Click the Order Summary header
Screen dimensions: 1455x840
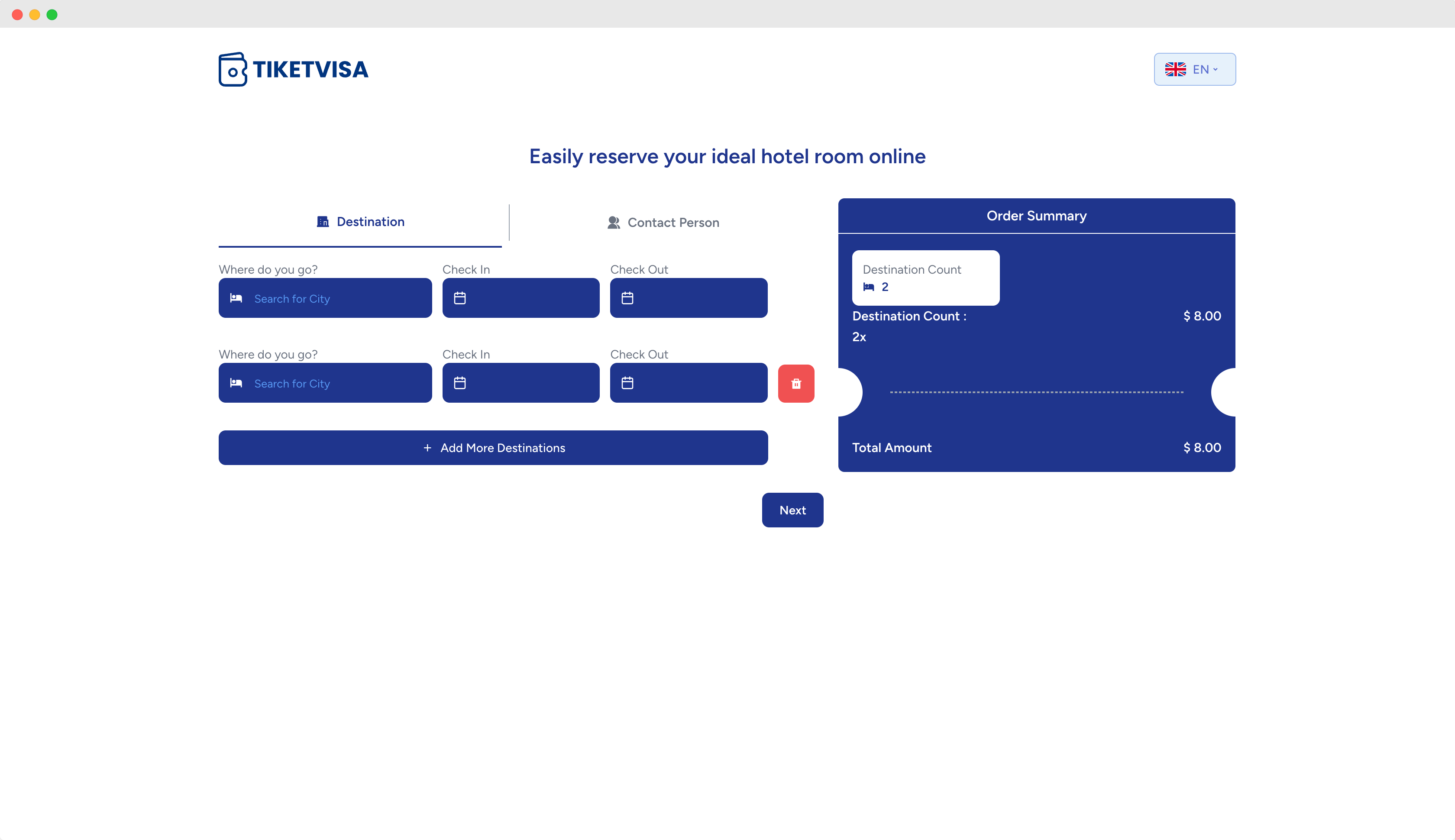tap(1037, 216)
